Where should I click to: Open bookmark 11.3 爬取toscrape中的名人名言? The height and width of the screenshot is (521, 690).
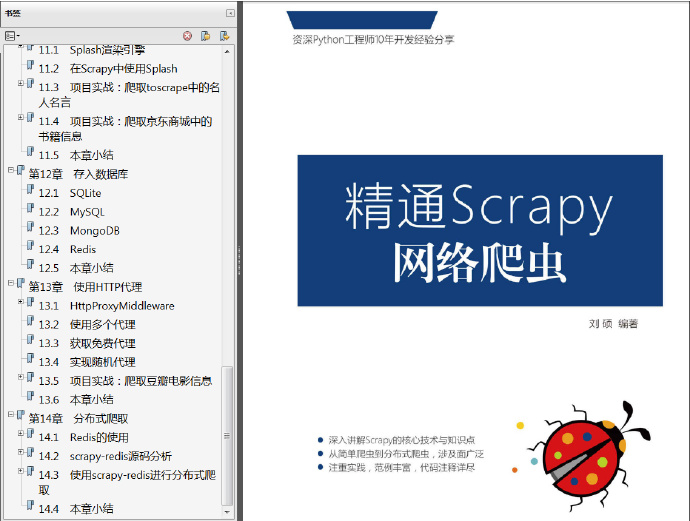[129, 95]
